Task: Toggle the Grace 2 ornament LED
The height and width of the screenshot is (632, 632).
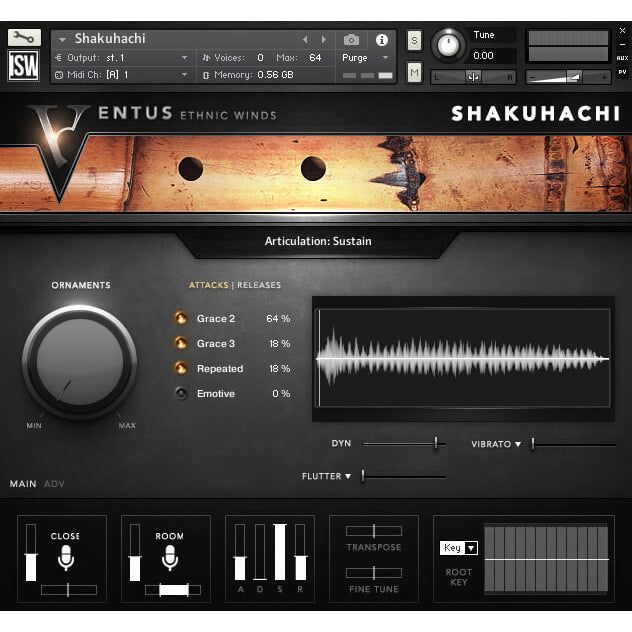Action: 181,318
